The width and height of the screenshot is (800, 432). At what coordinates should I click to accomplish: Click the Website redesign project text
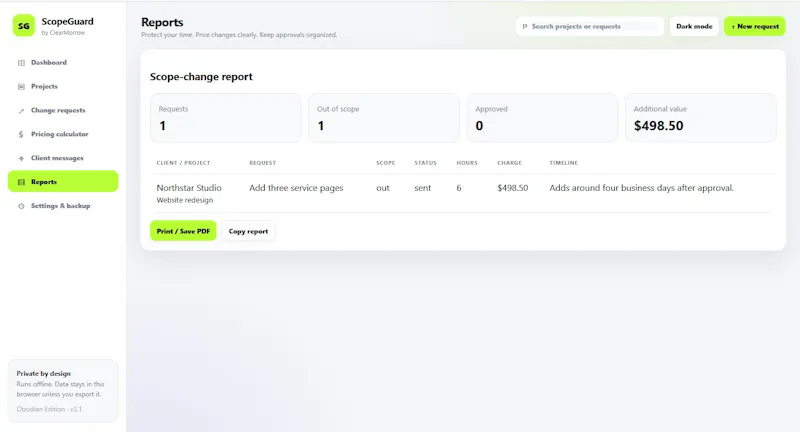pos(185,200)
